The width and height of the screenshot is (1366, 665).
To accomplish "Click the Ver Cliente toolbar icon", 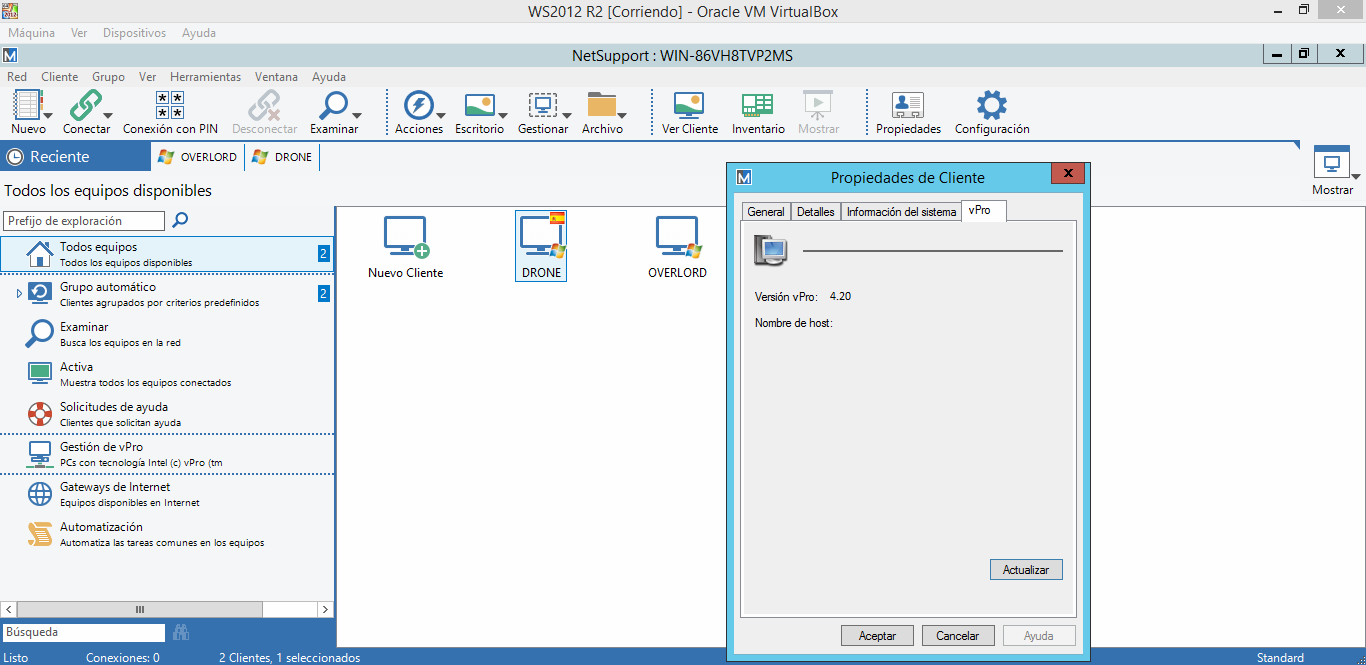I will pyautogui.click(x=689, y=105).
